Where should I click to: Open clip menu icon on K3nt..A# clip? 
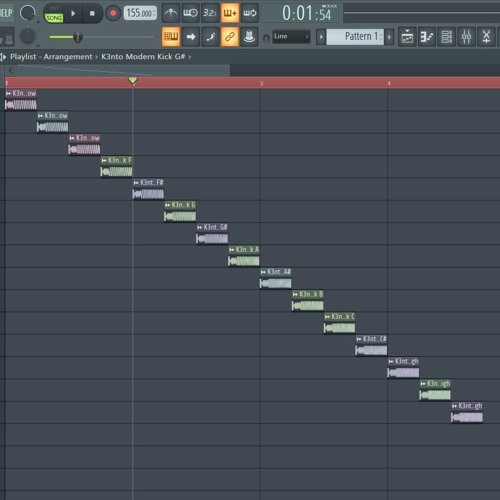[263, 272]
